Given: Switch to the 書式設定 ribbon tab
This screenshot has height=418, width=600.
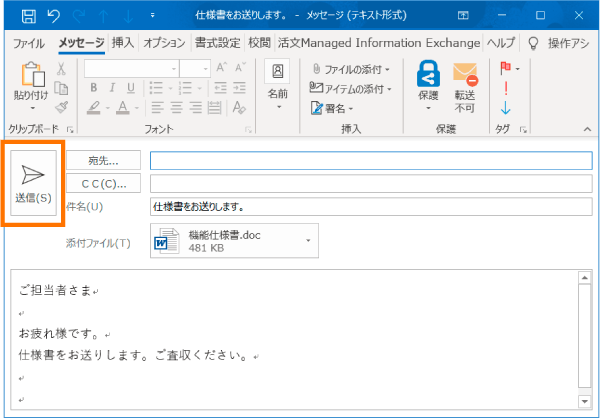Looking at the screenshot, I should click(217, 43).
